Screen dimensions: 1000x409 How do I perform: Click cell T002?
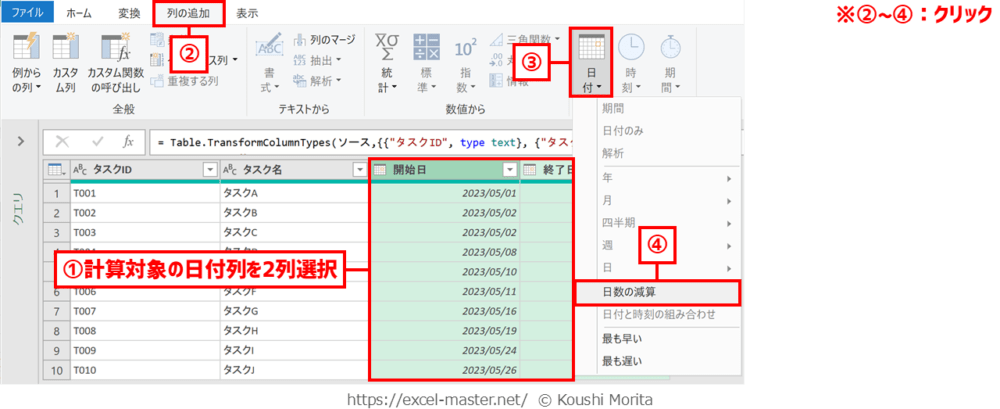coord(145,212)
